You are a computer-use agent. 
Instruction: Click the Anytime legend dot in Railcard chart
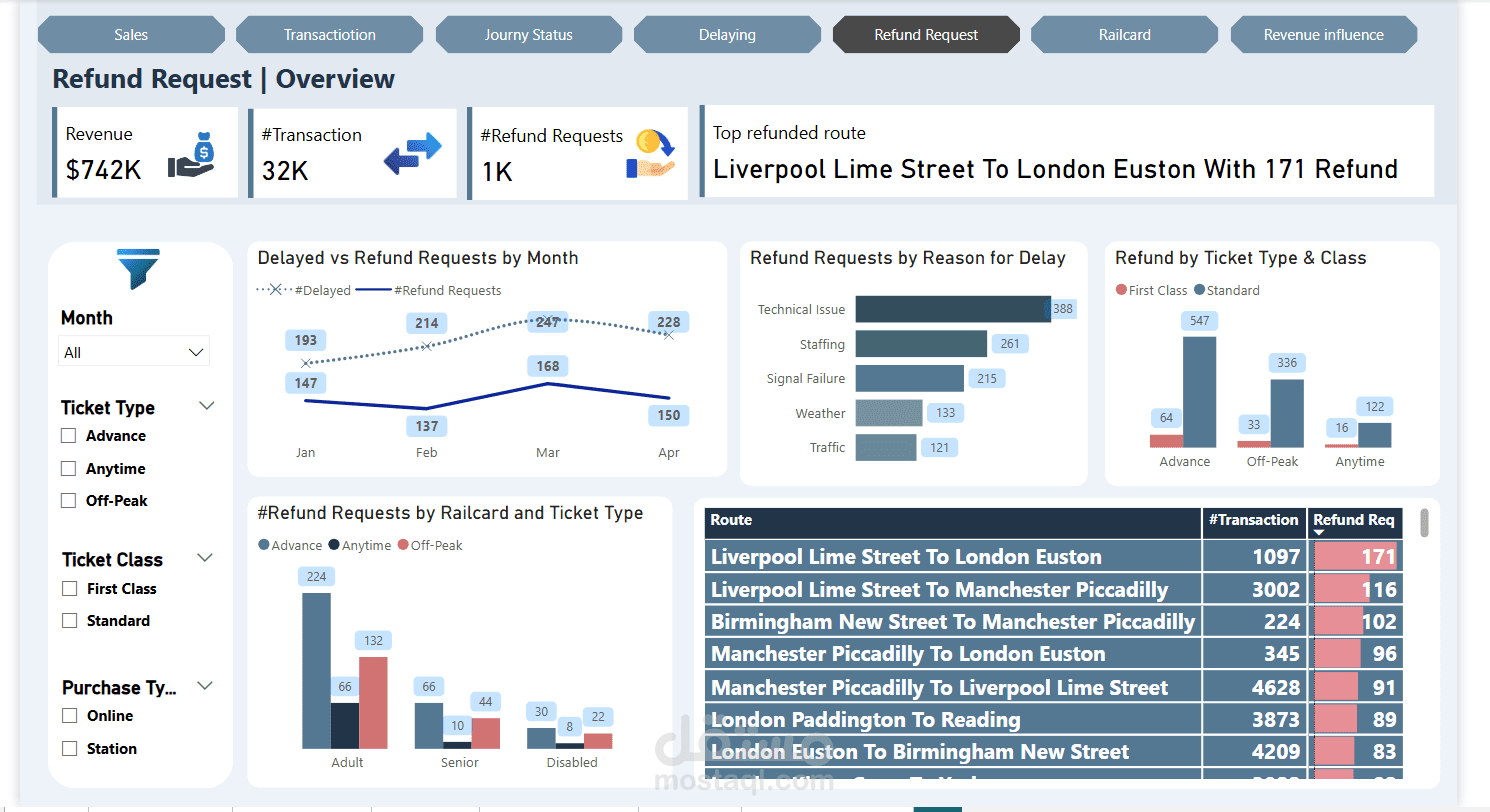334,545
